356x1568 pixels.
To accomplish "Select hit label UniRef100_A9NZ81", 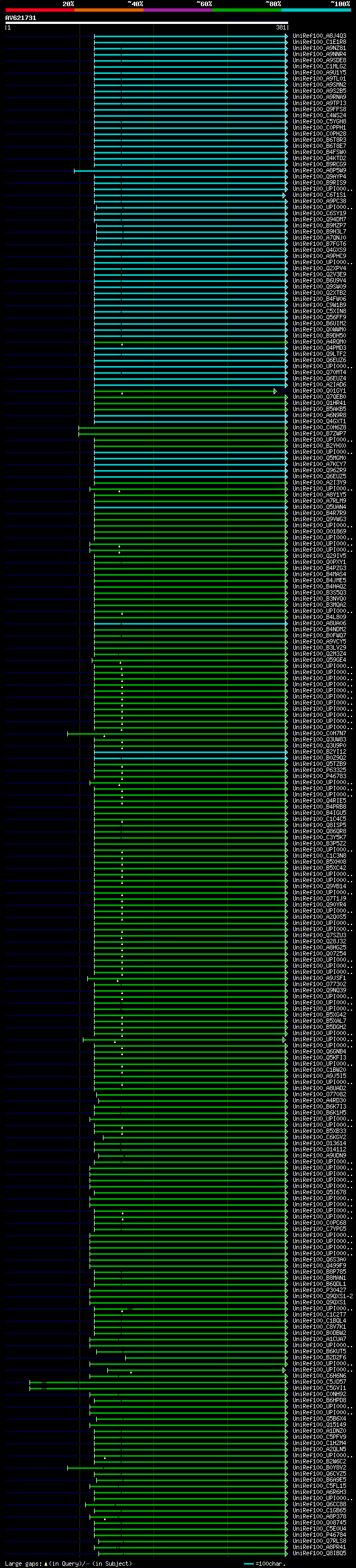I will (x=319, y=48).
